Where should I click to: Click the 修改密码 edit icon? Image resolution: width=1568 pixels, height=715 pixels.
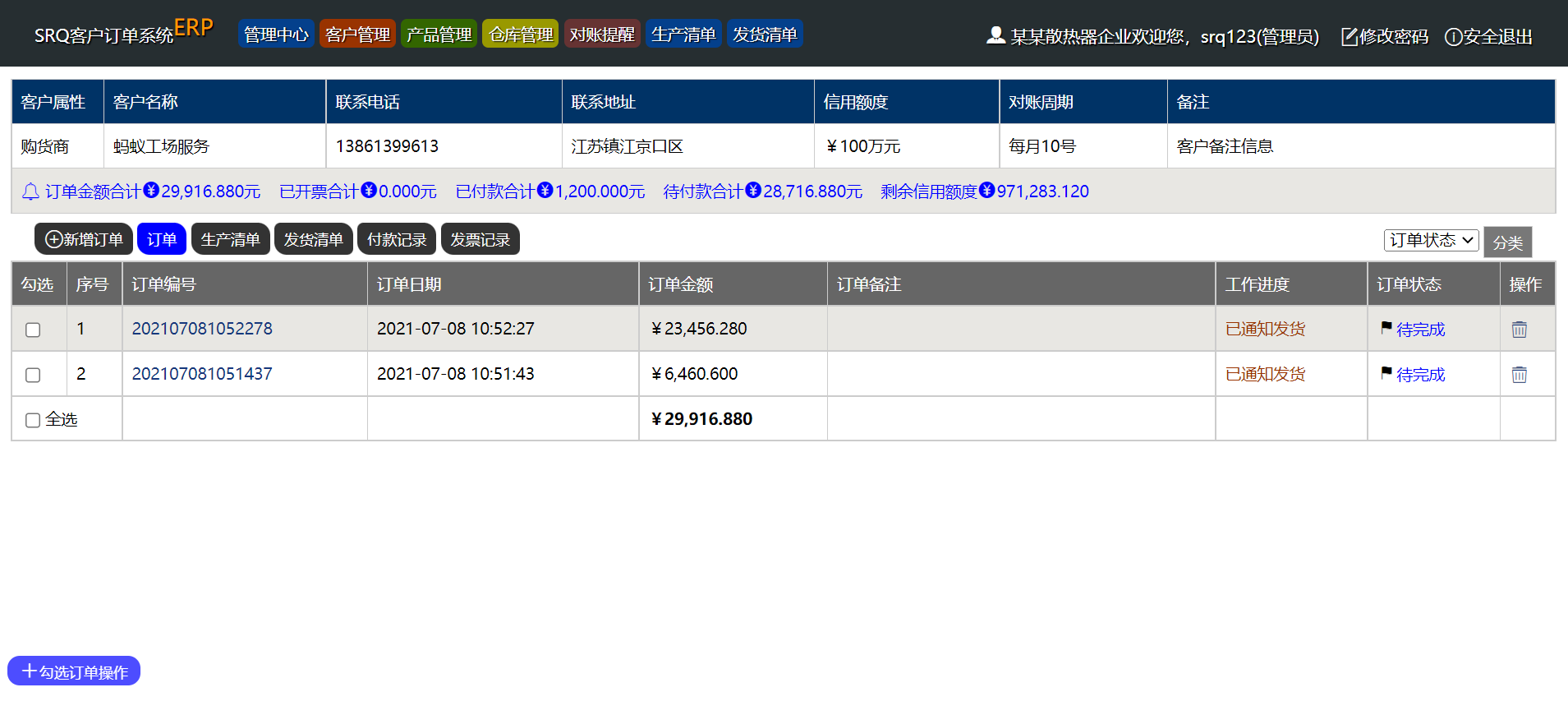(x=1349, y=37)
